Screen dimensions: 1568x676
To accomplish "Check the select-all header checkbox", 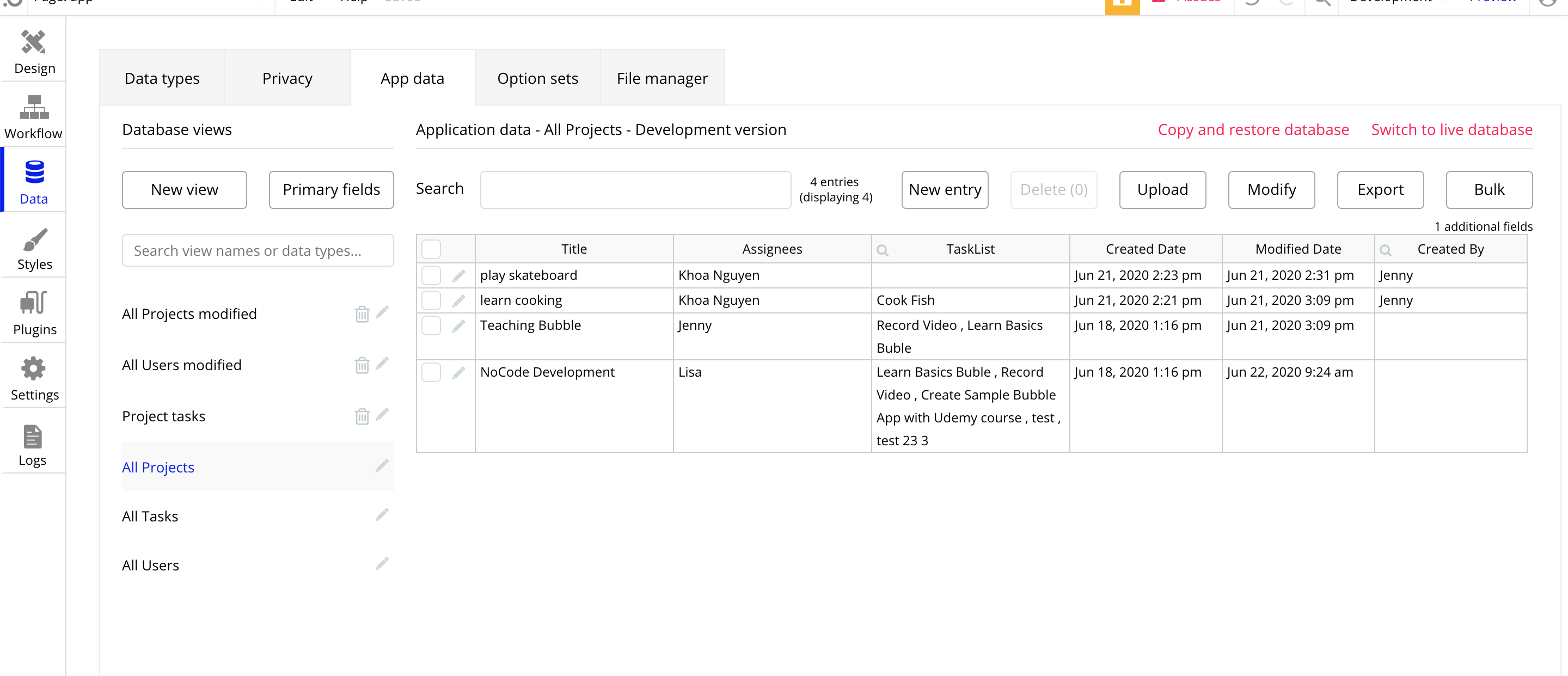I will pos(431,249).
